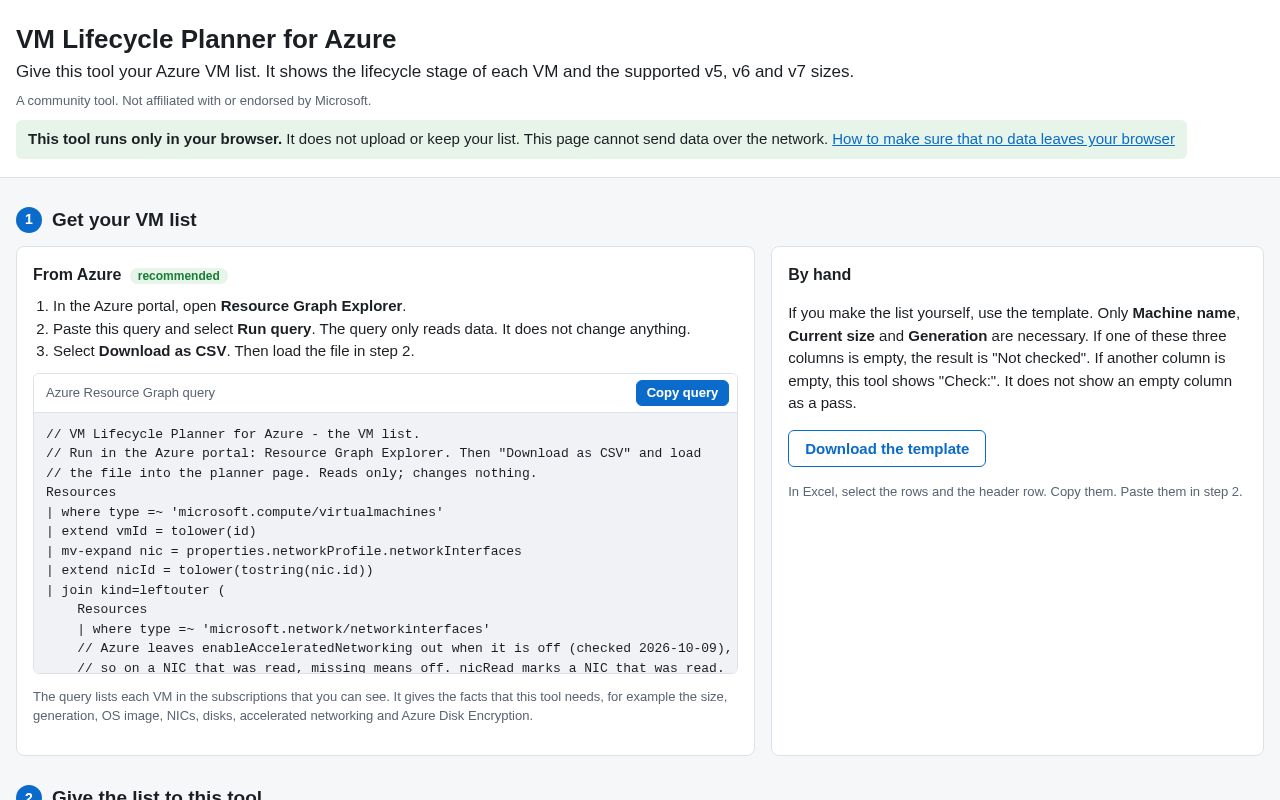Viewport: 1280px width, 800px height.
Task: Click the query description below the code block
Action: (380, 706)
